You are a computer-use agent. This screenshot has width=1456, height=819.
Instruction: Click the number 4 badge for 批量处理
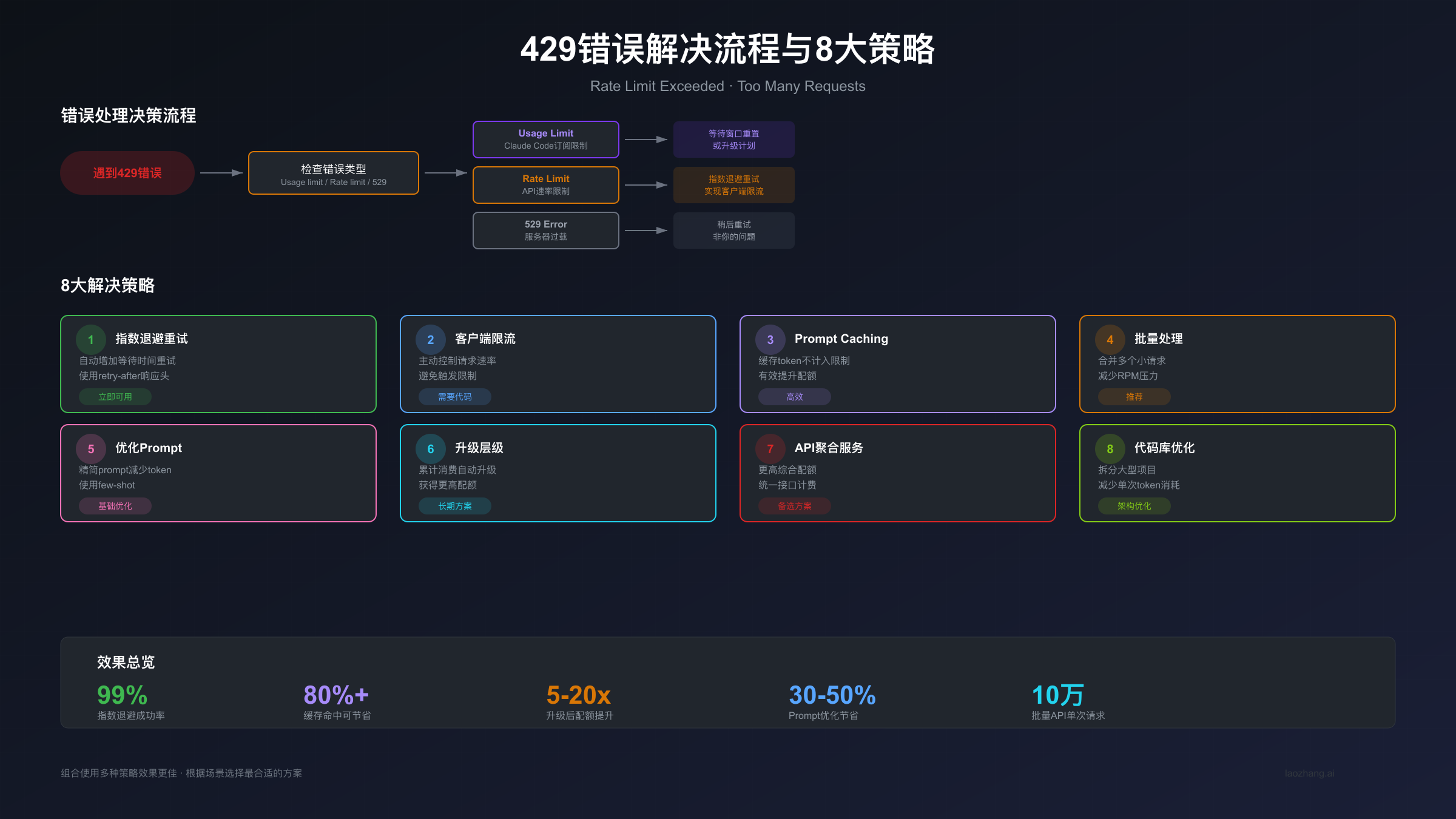click(x=1110, y=339)
